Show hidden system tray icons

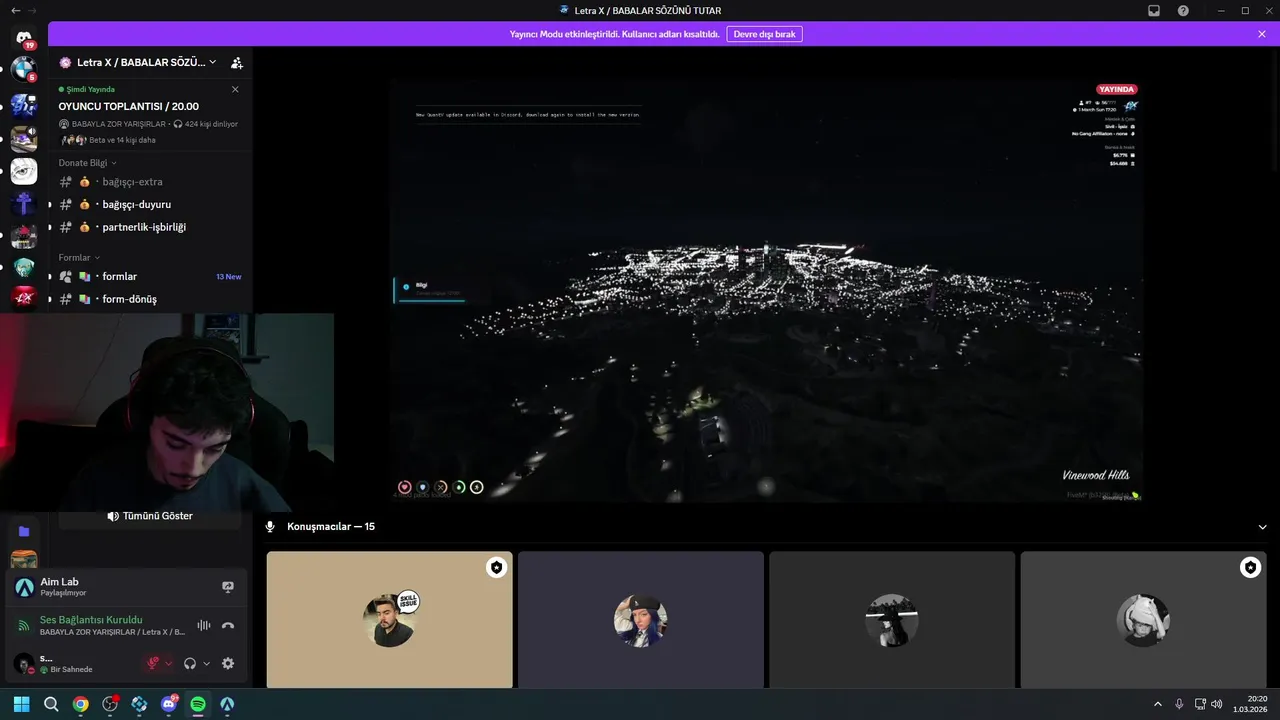(1158, 704)
